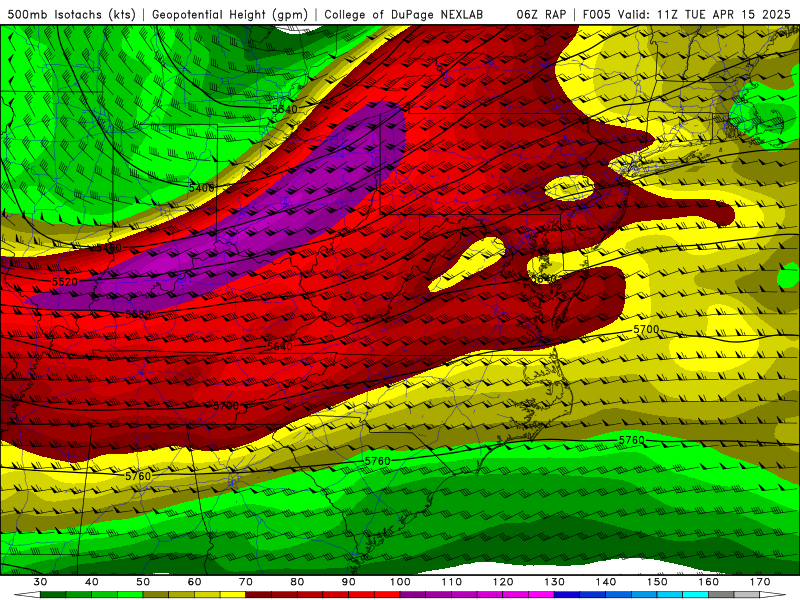This screenshot has height=600, width=800.
Task: Click the '500mb Isotachs (kts)' title text
Action: click(71, 14)
